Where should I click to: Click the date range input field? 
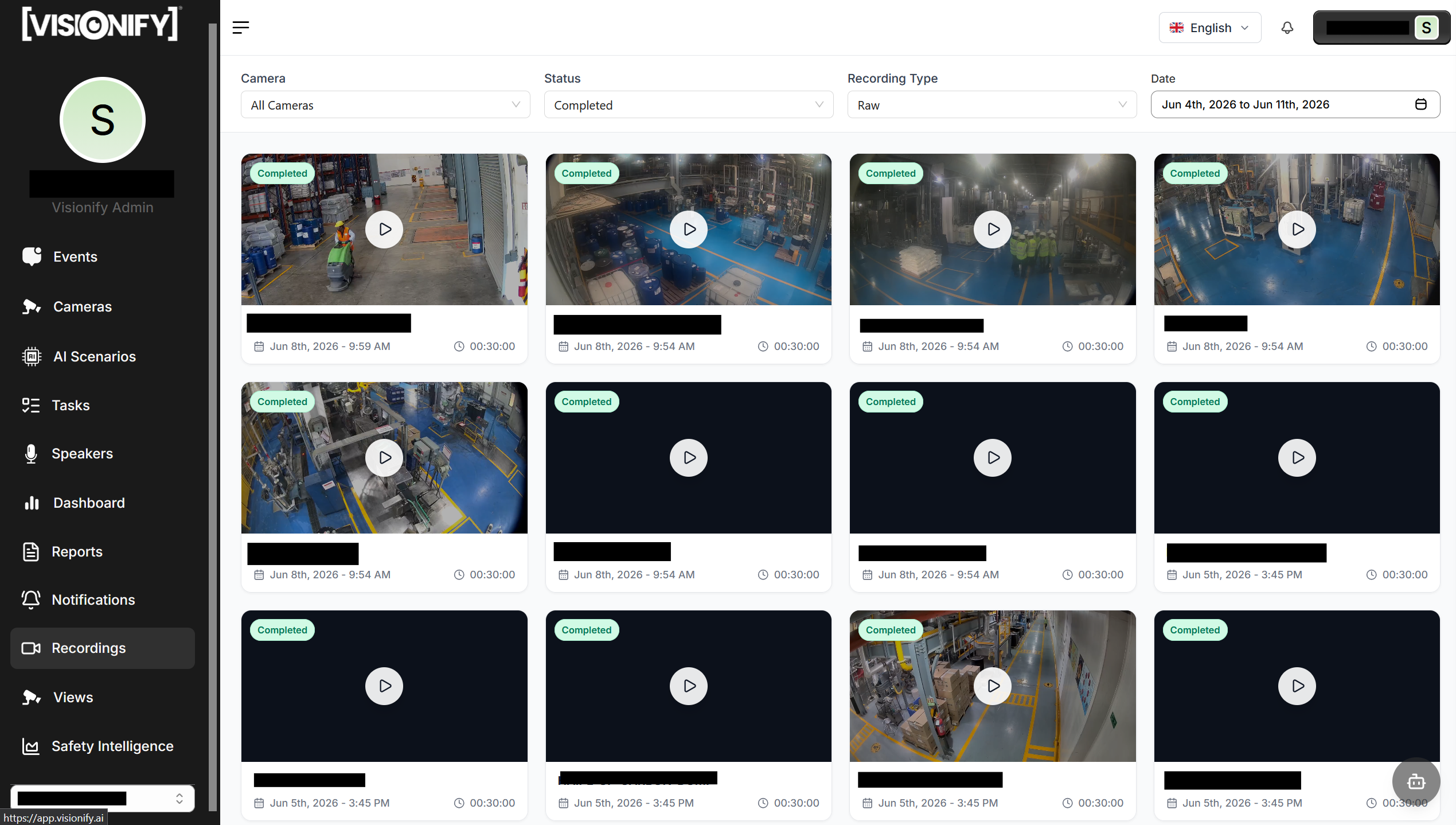click(1295, 104)
